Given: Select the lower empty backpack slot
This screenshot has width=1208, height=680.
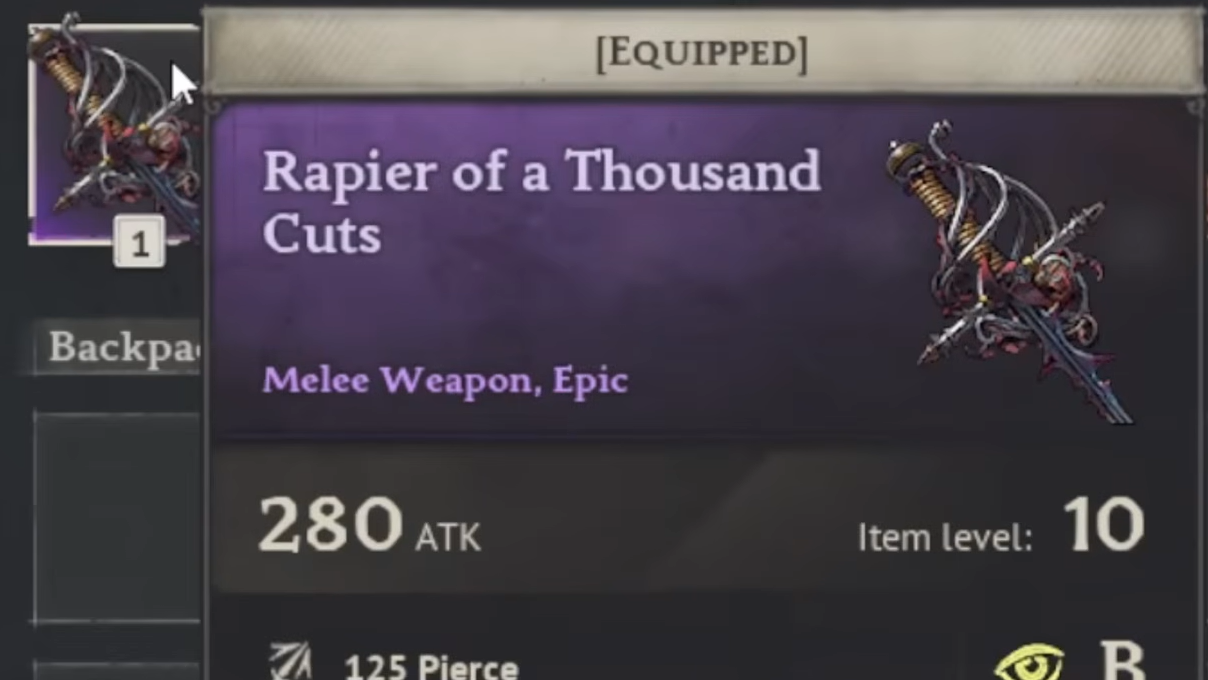Looking at the screenshot, I should click(x=118, y=670).
